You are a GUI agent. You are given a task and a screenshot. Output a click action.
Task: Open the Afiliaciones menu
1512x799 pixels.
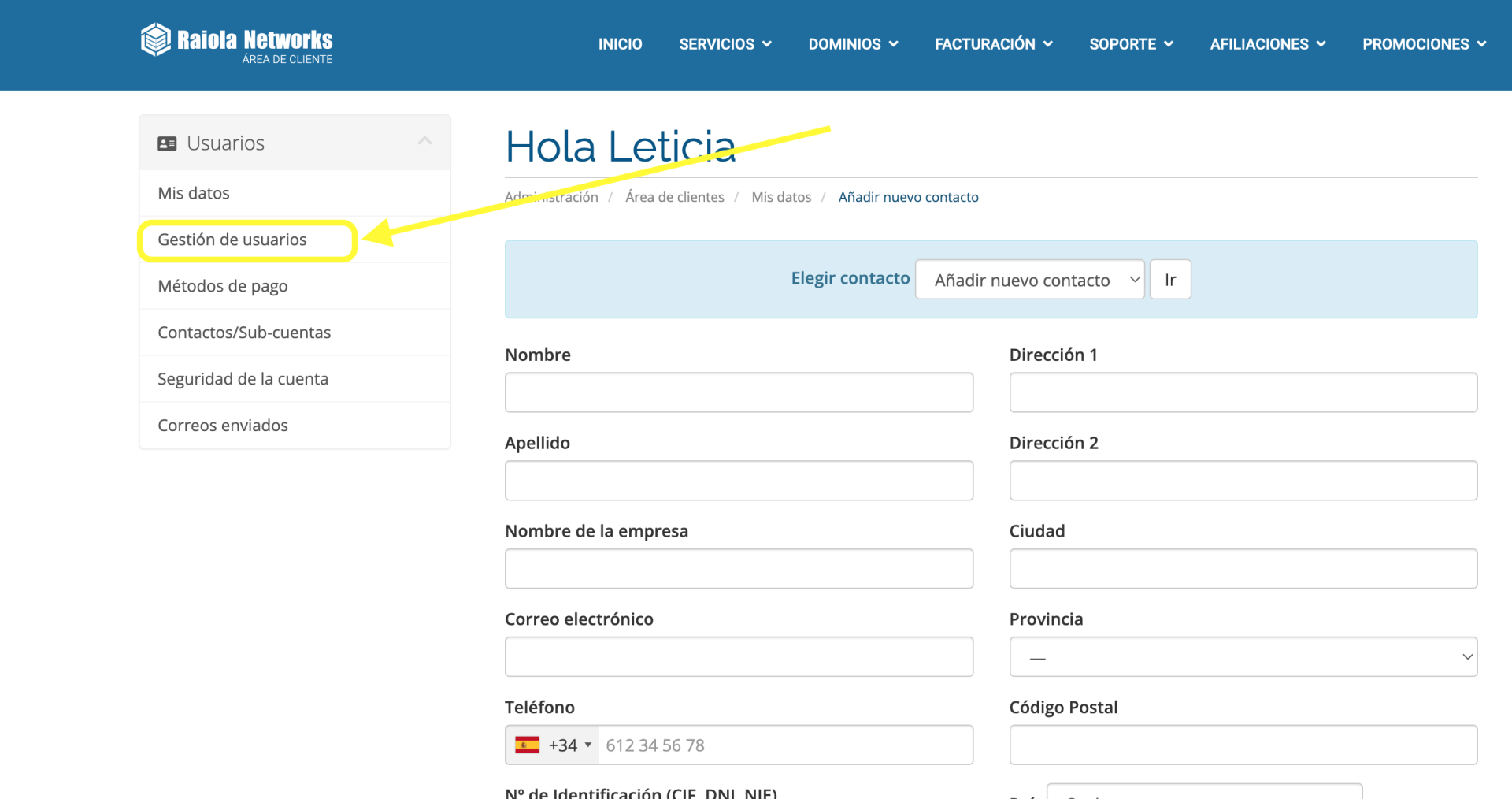(1267, 44)
